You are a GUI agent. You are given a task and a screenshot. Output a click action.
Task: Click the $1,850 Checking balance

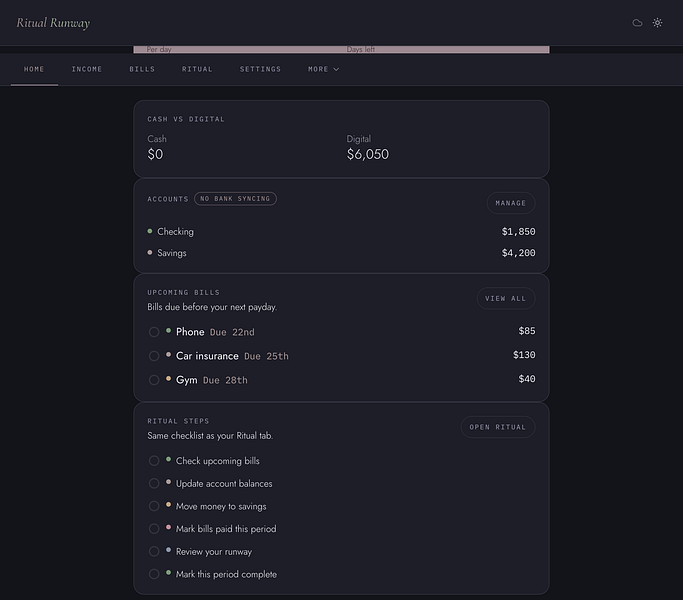(518, 231)
